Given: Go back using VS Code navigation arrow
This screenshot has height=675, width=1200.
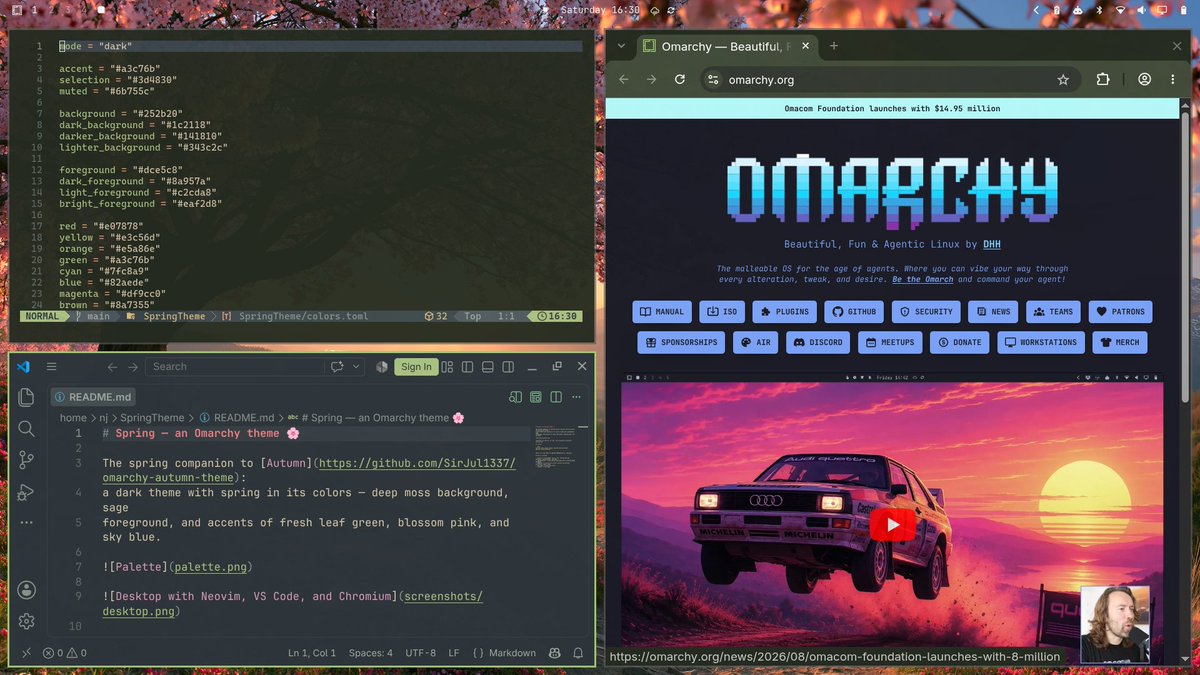Looking at the screenshot, I should [113, 366].
